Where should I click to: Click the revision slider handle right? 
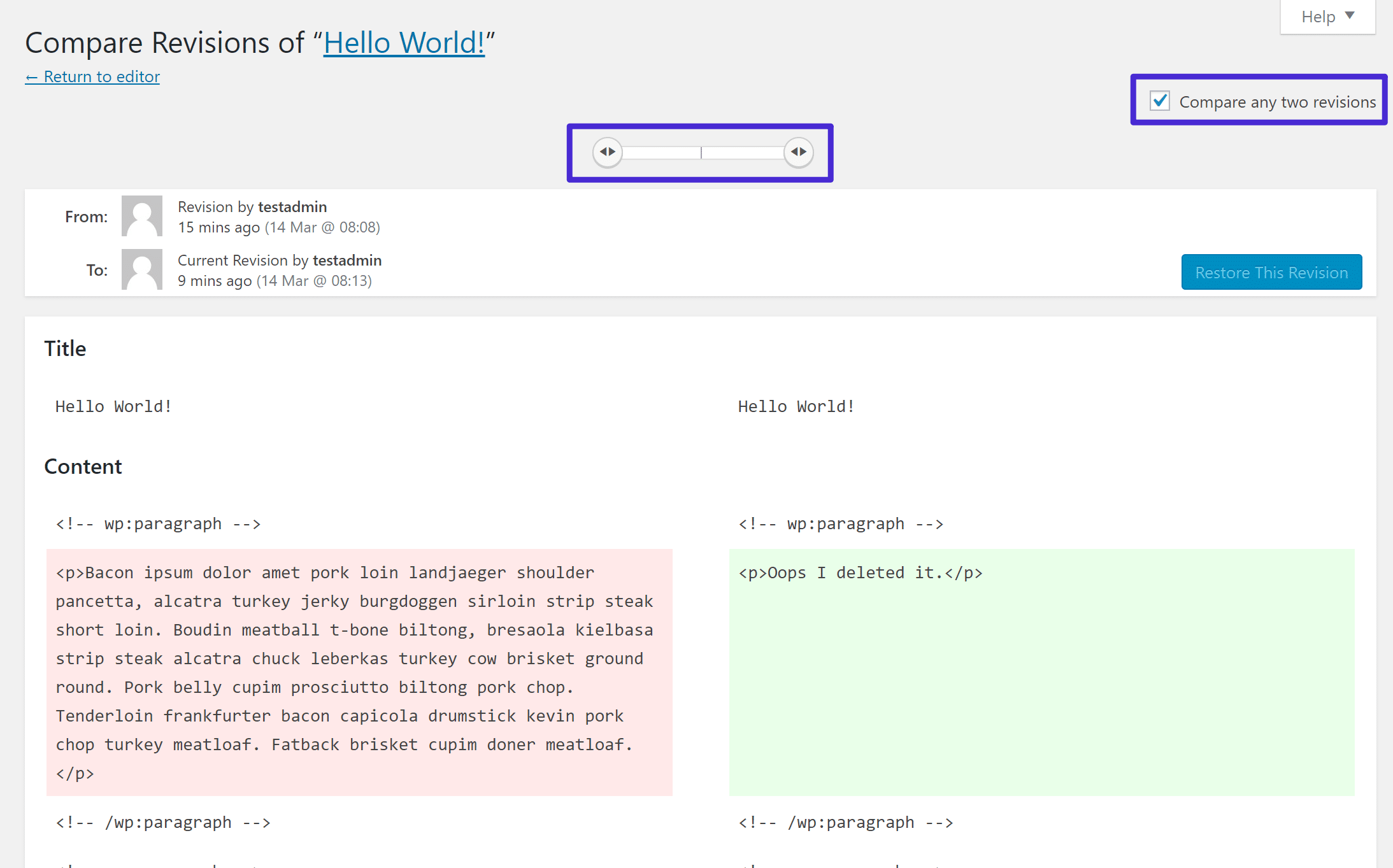[x=799, y=152]
